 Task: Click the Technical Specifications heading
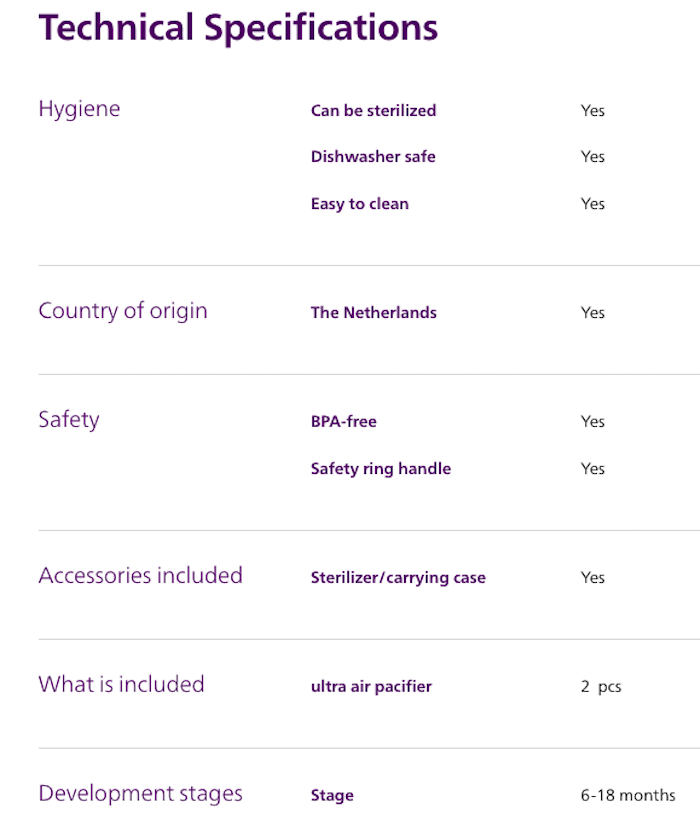[238, 28]
